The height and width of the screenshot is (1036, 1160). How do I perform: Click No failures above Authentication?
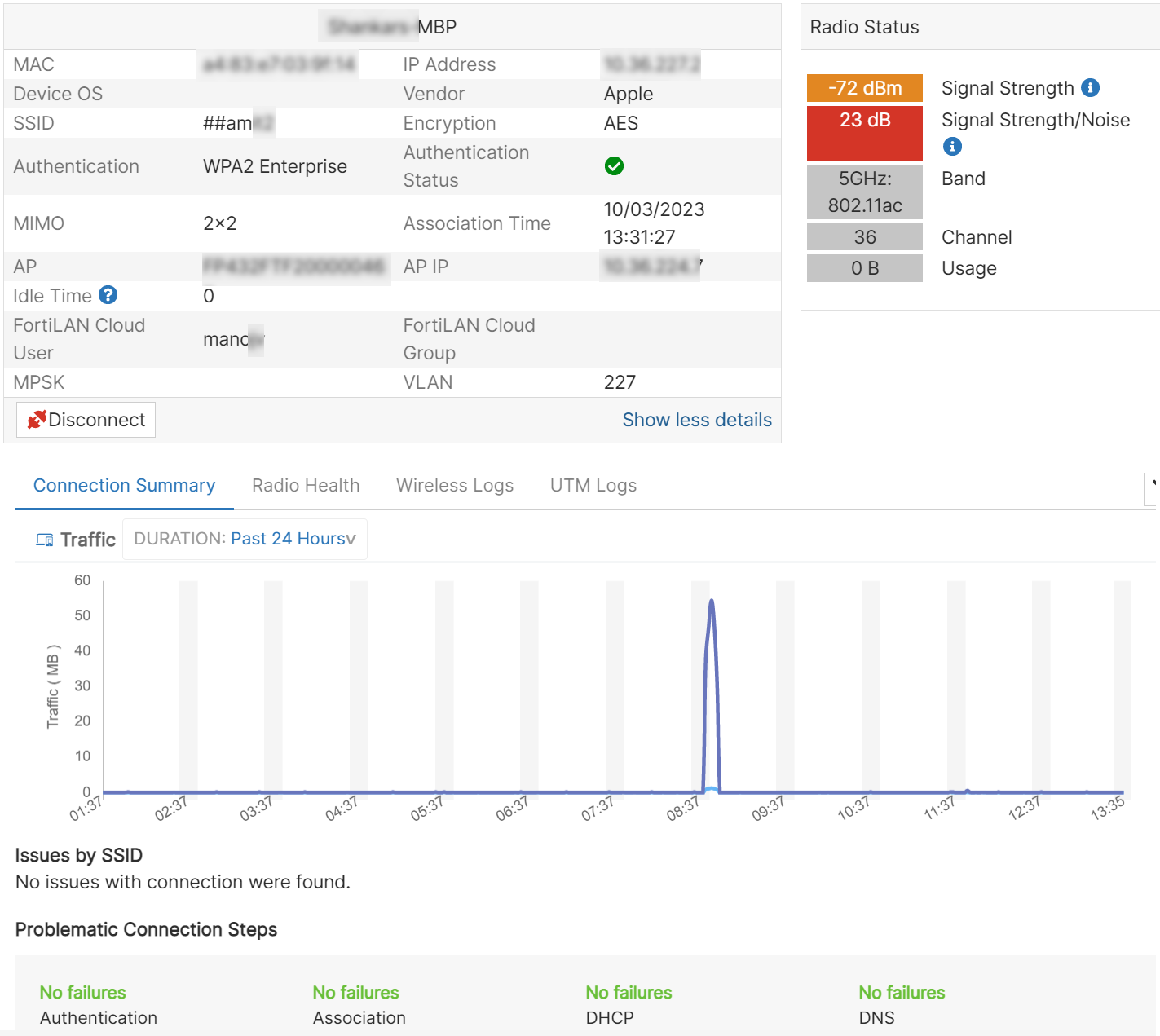(x=83, y=993)
